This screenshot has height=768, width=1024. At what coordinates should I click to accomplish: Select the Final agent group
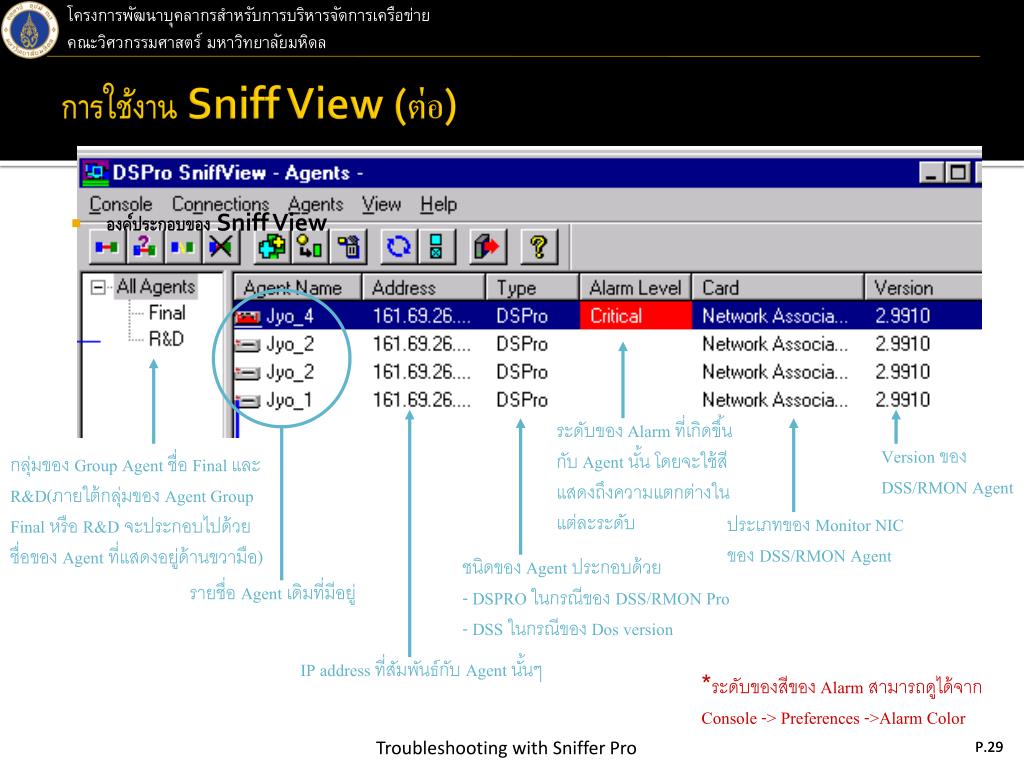click(167, 313)
